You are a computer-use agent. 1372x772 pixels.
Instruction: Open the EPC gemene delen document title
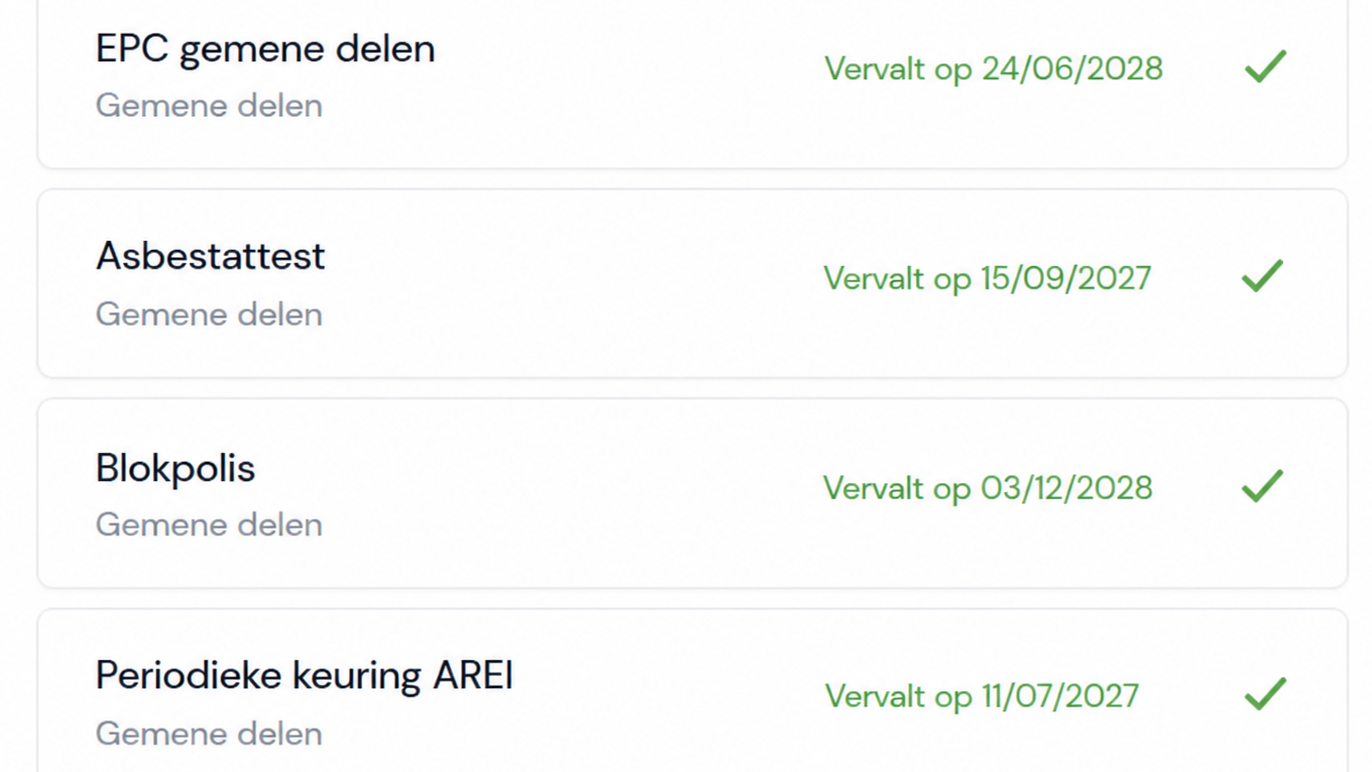point(265,49)
